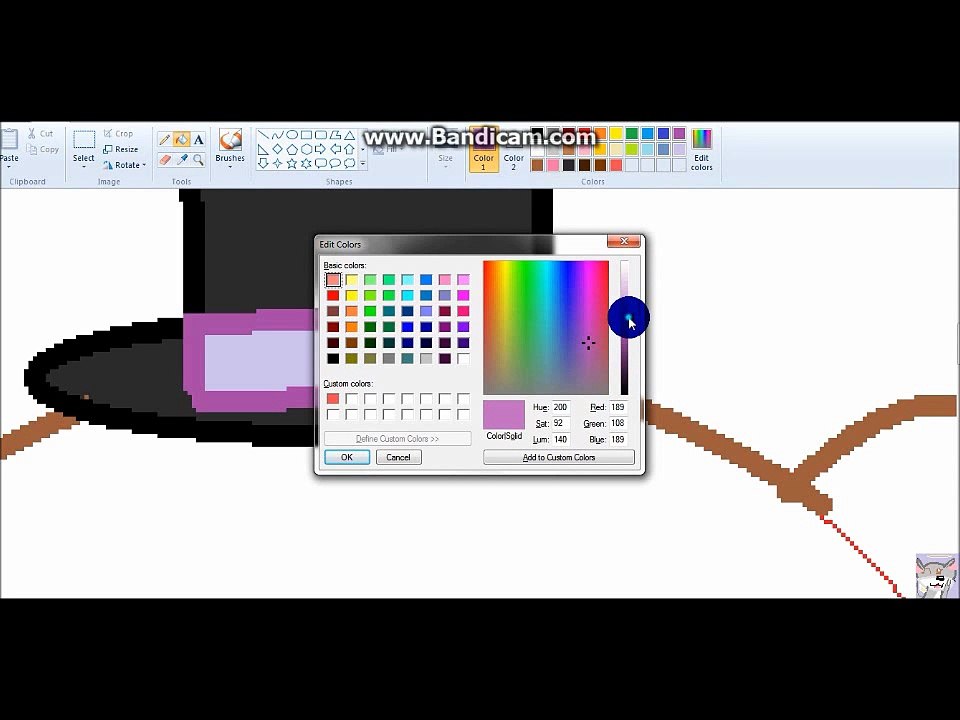Select the lime swatch in ribbon palette

click(x=632, y=149)
